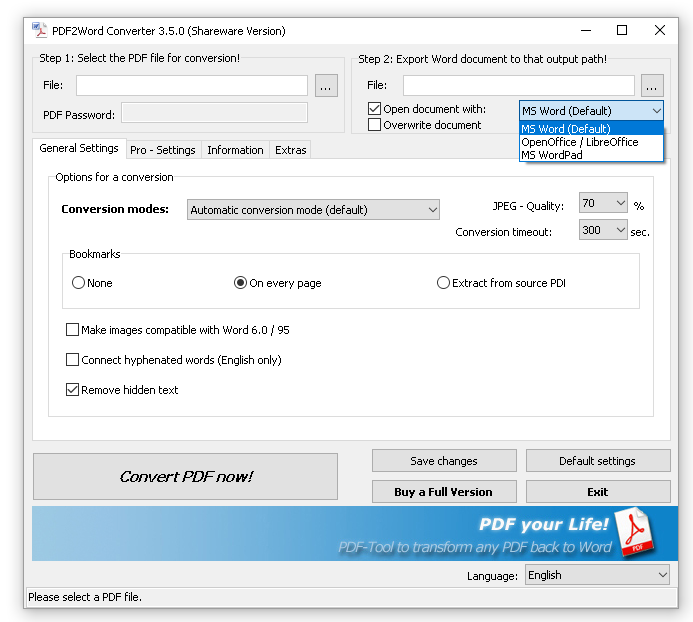The height and width of the screenshot is (622, 693).
Task: Select Extract from source PDF option
Action: 443,282
